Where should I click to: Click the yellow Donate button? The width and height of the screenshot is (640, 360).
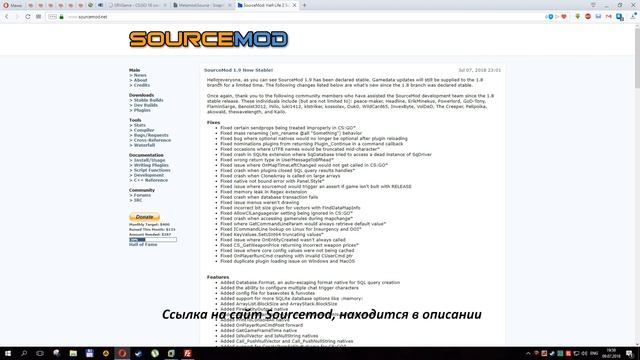(144, 217)
